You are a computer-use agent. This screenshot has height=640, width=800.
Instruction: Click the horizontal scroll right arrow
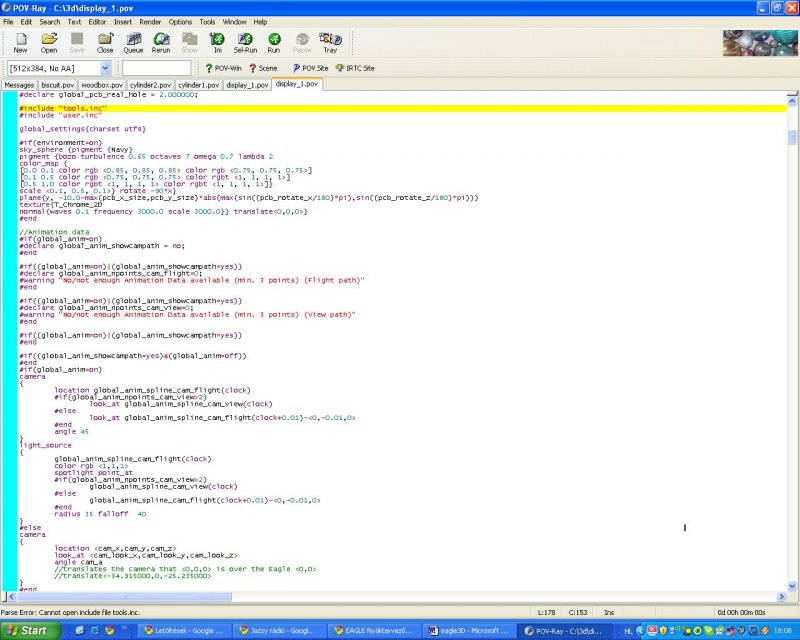[782, 596]
